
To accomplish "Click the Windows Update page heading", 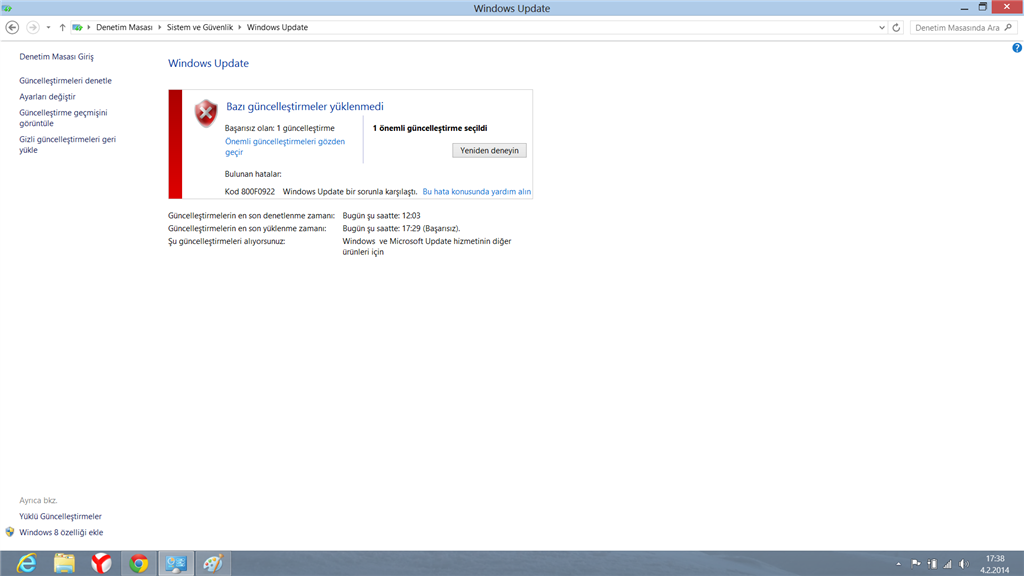I will pos(208,63).
